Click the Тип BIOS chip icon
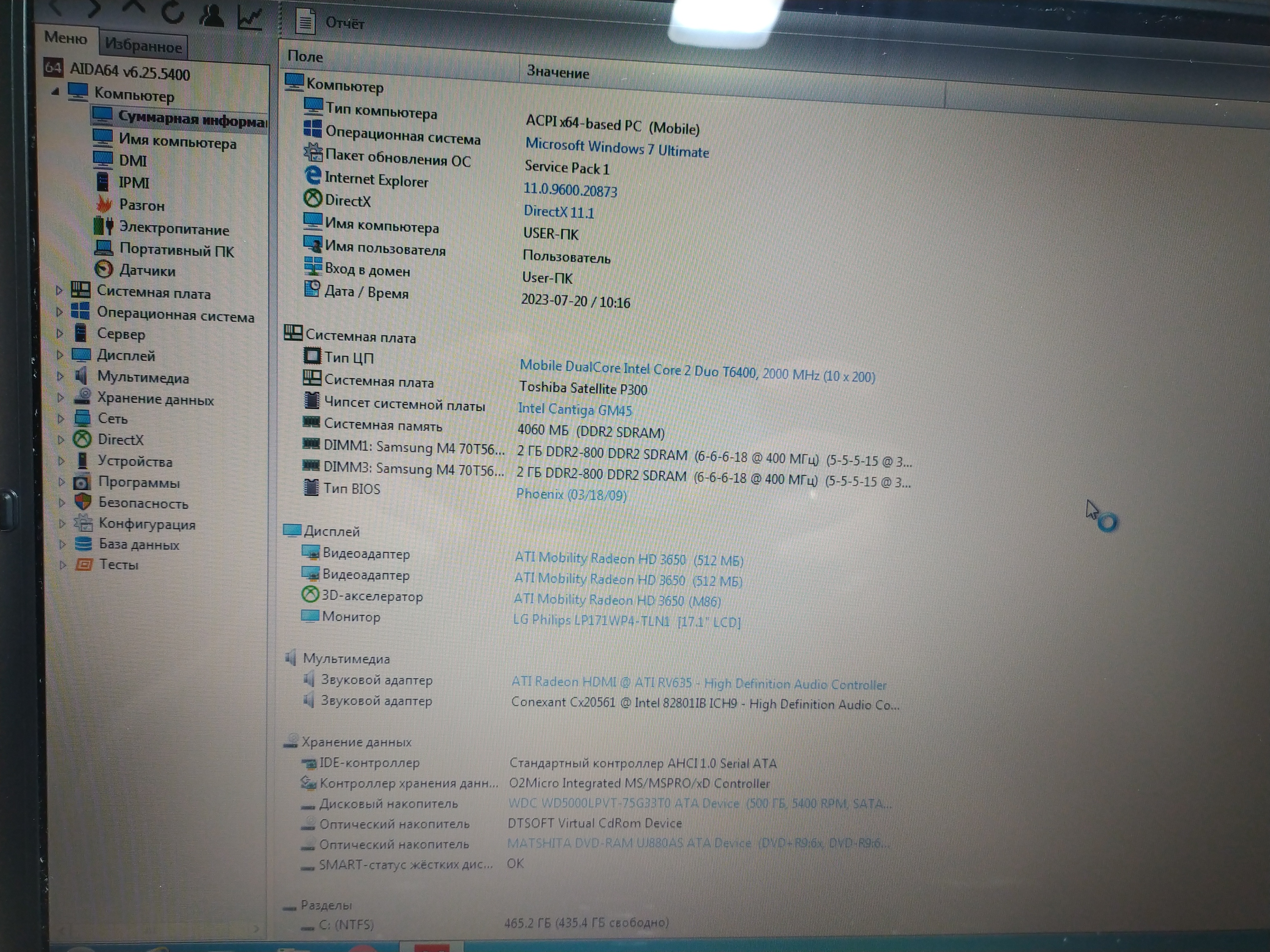 [311, 487]
